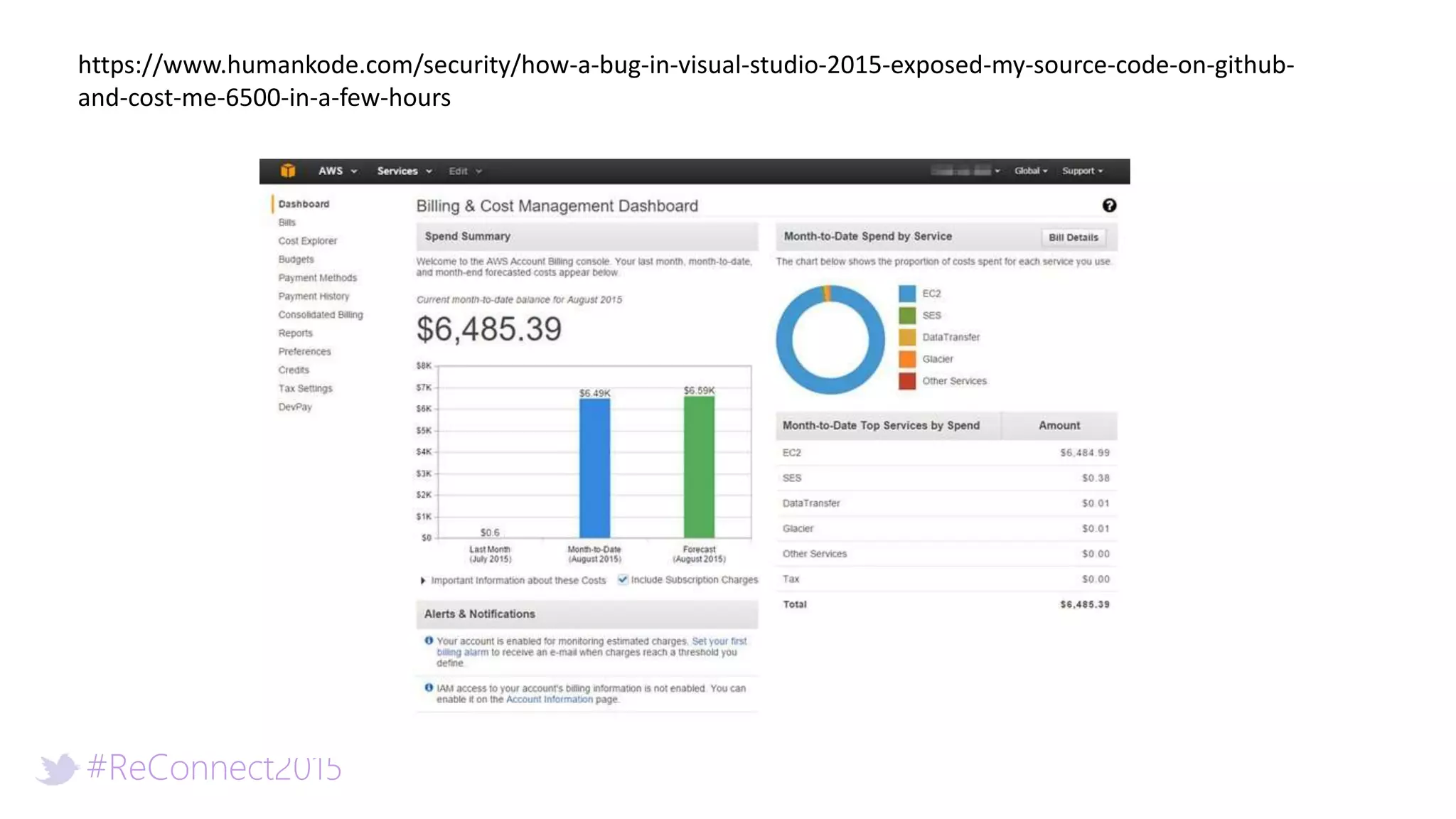Image resolution: width=1456 pixels, height=819 pixels.
Task: Click the Glacier row in services table
Action: click(946, 529)
